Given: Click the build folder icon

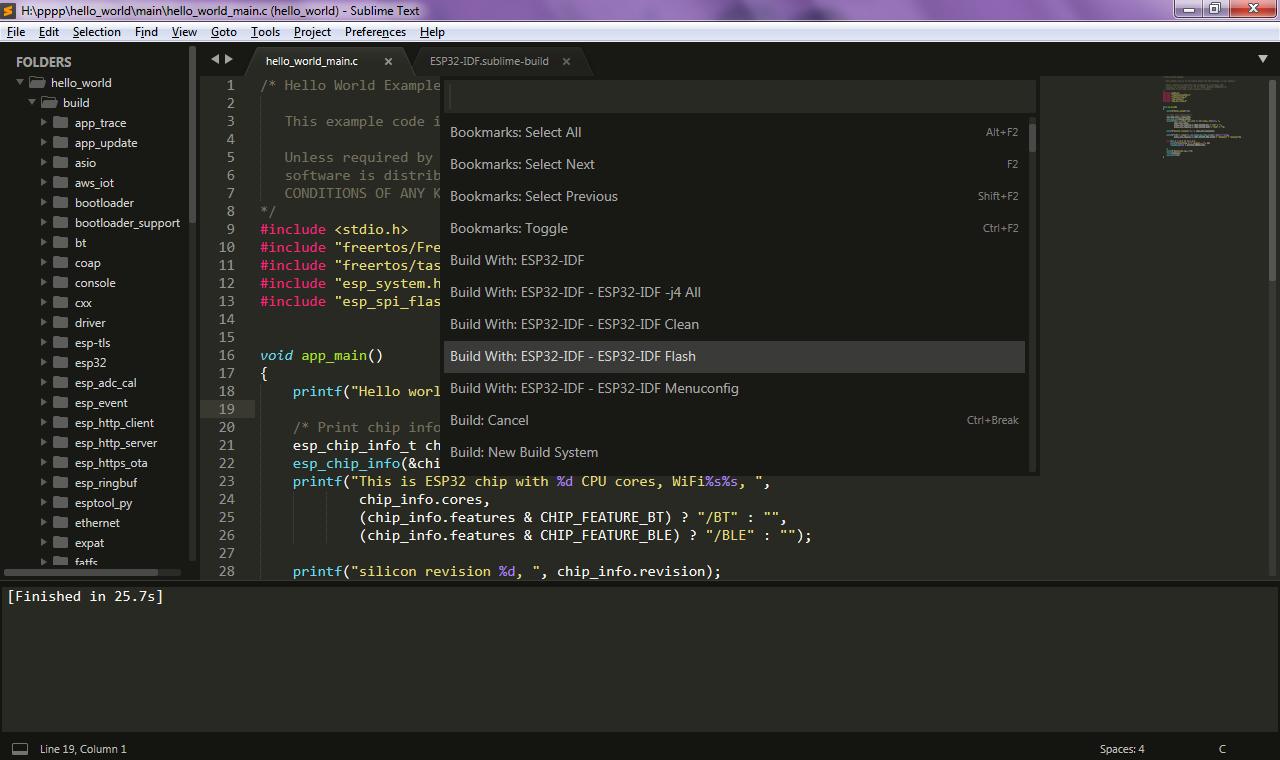Looking at the screenshot, I should click(x=49, y=103).
